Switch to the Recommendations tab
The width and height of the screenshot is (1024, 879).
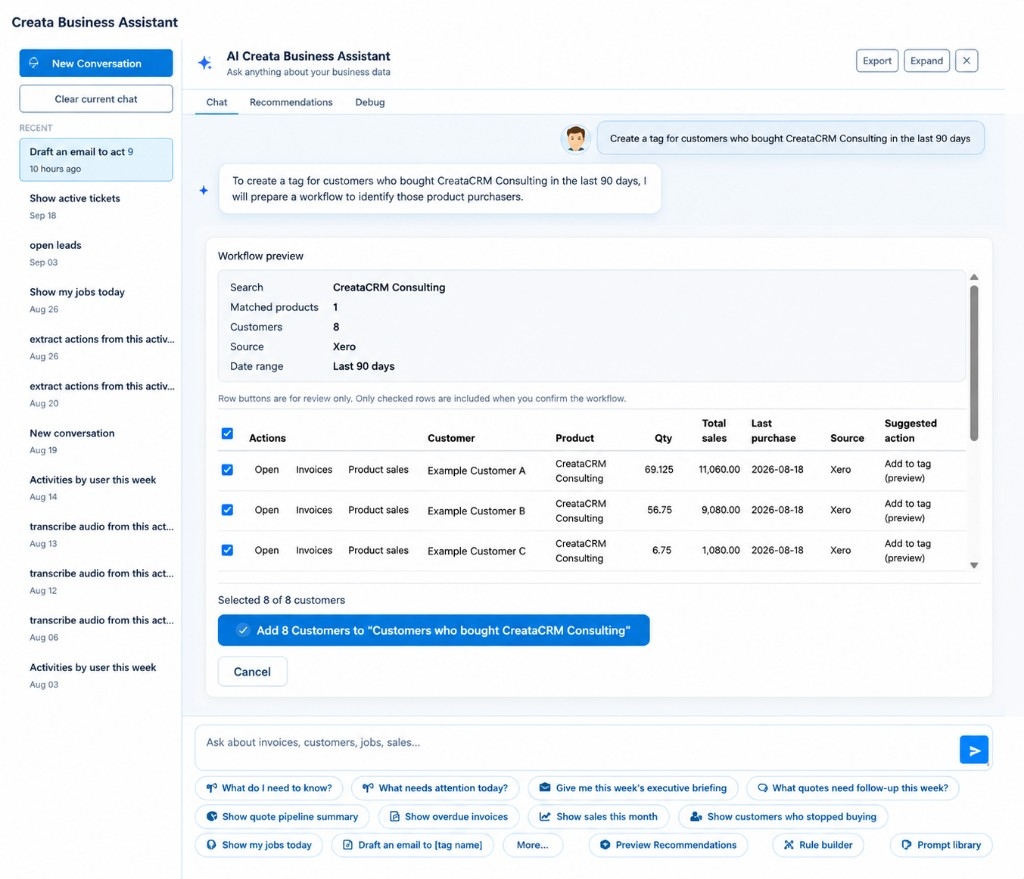point(291,102)
